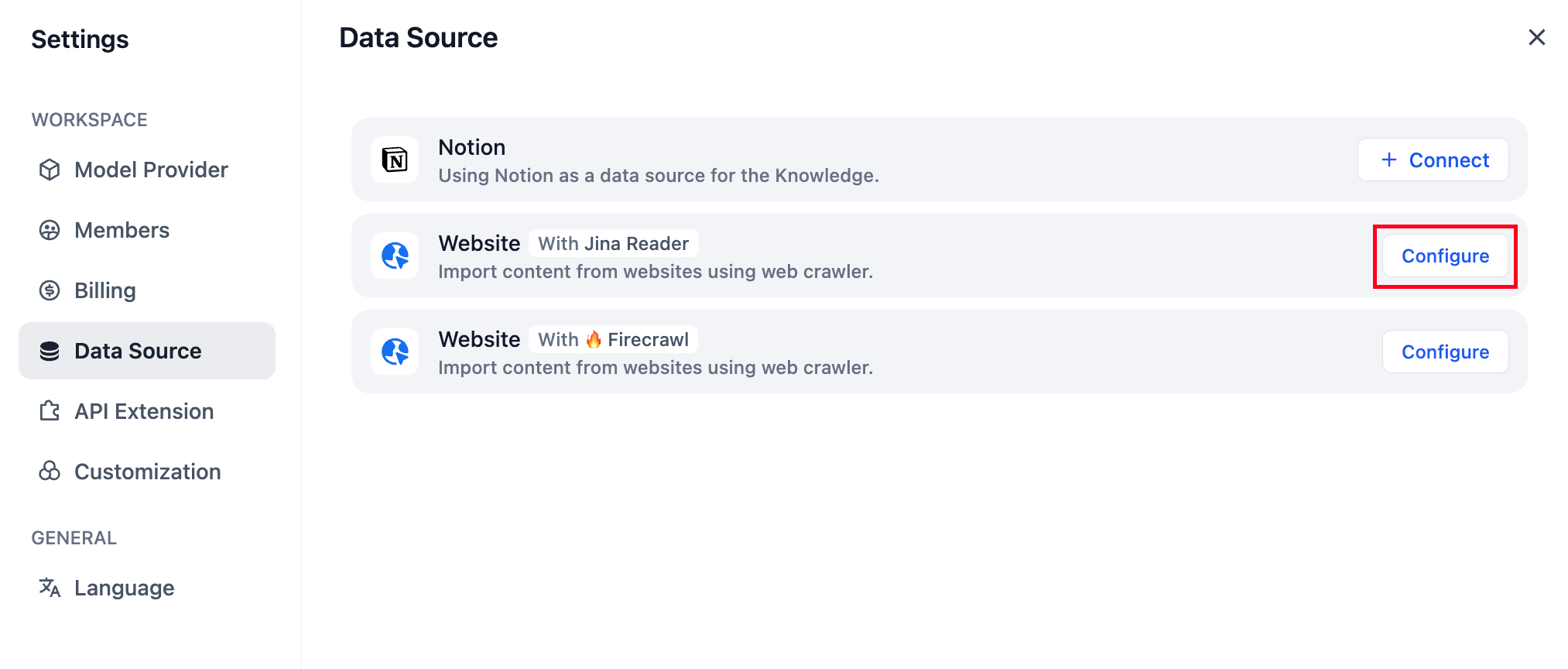The height and width of the screenshot is (669, 1568).
Task: Click the Firecrawl website globe icon
Action: 395,352
